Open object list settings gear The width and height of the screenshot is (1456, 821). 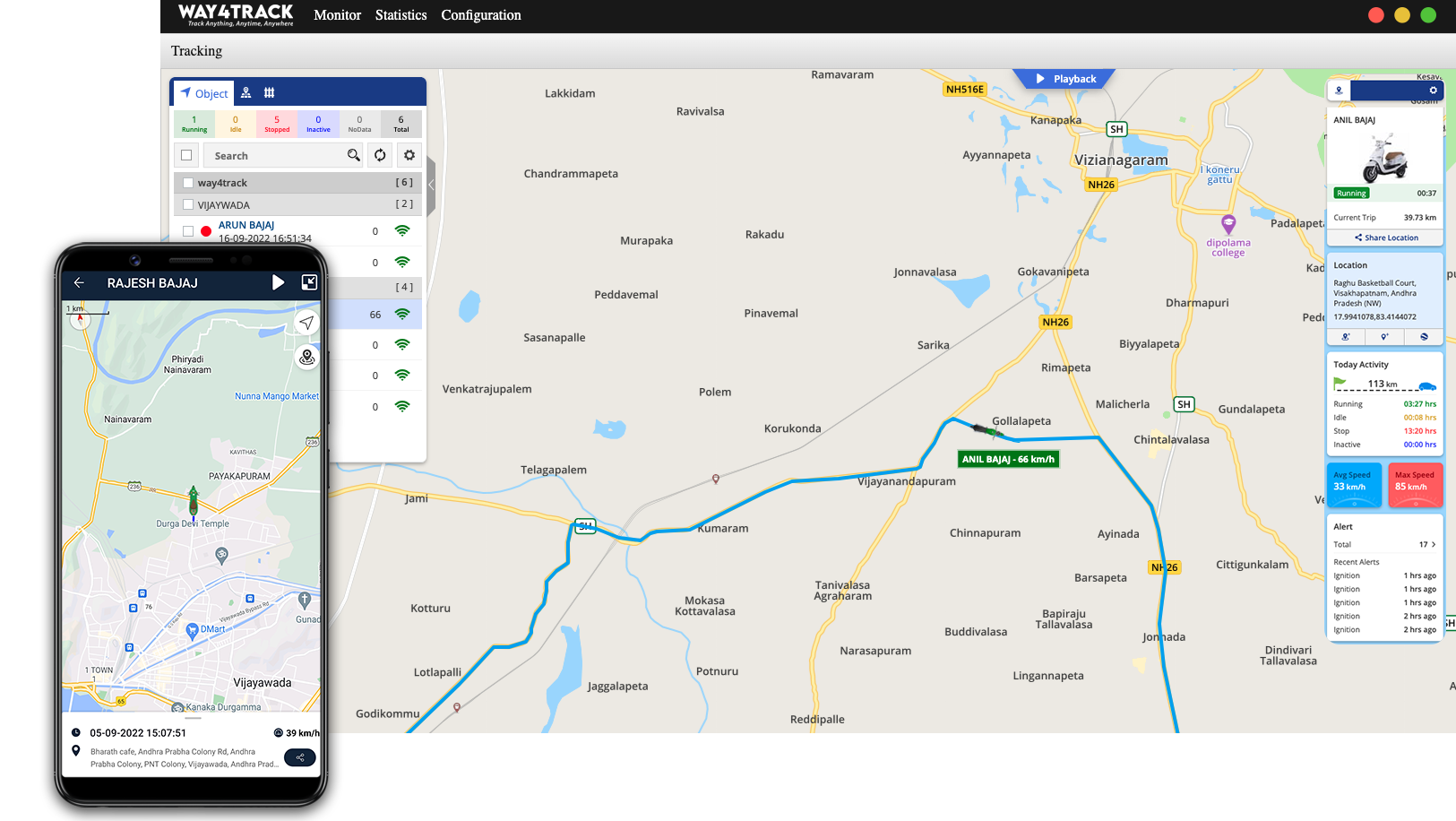(409, 155)
